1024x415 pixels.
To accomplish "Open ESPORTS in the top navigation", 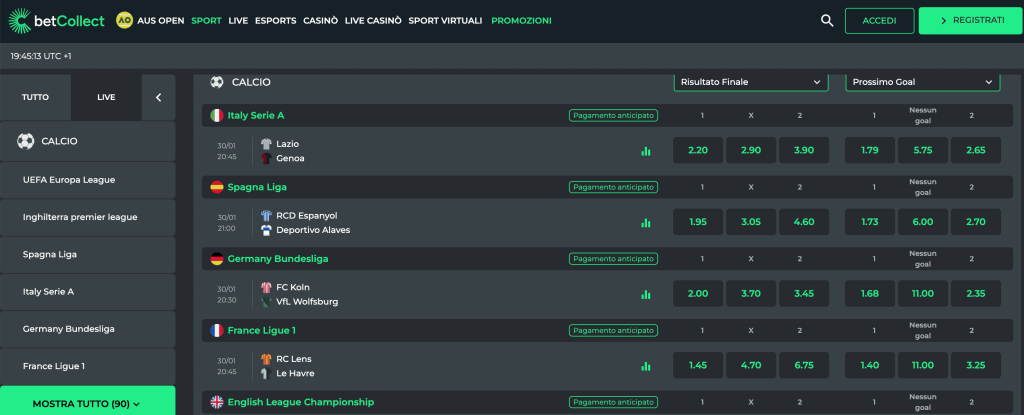I will coord(276,21).
